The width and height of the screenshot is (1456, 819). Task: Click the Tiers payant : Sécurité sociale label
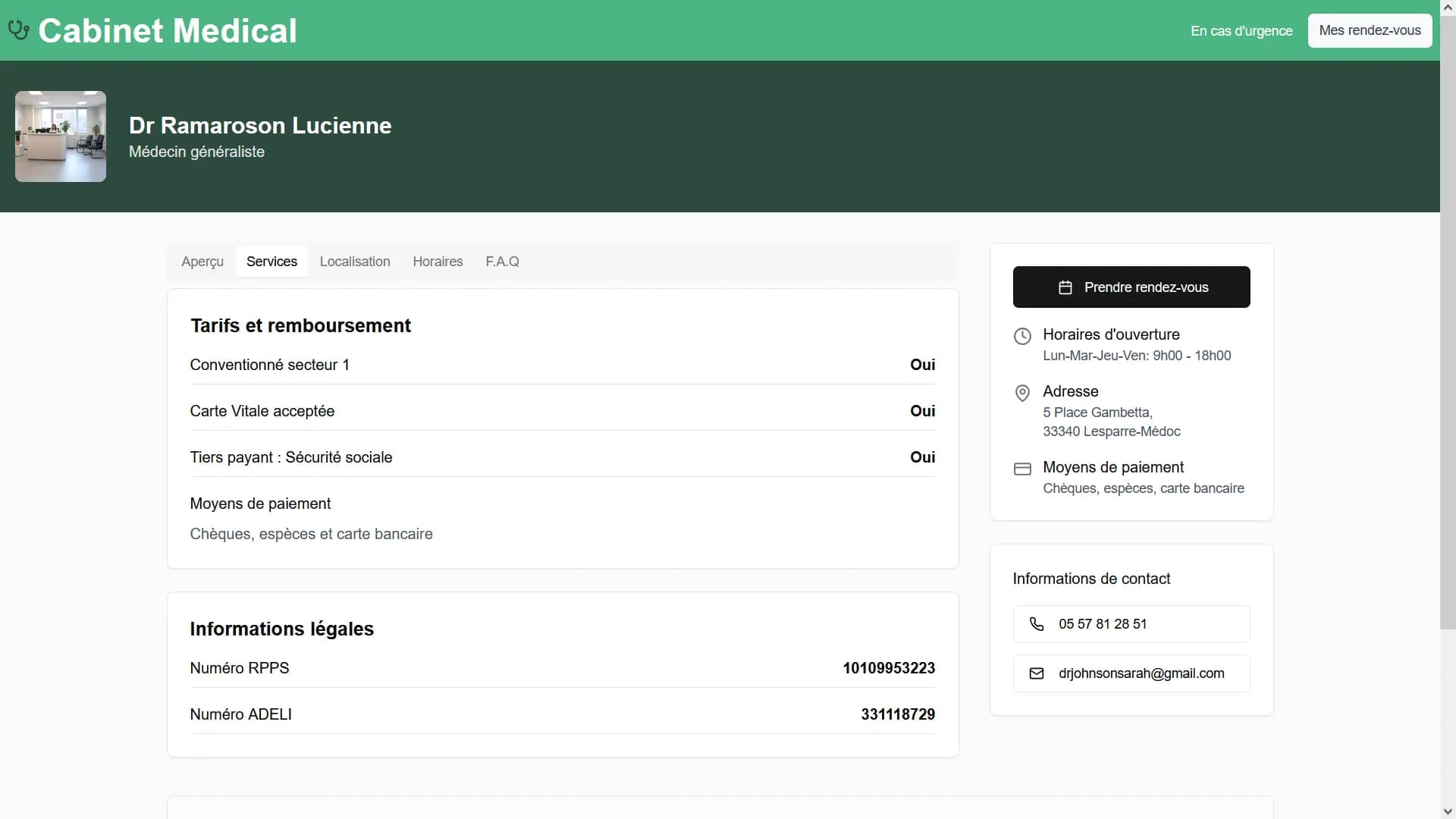click(x=291, y=457)
